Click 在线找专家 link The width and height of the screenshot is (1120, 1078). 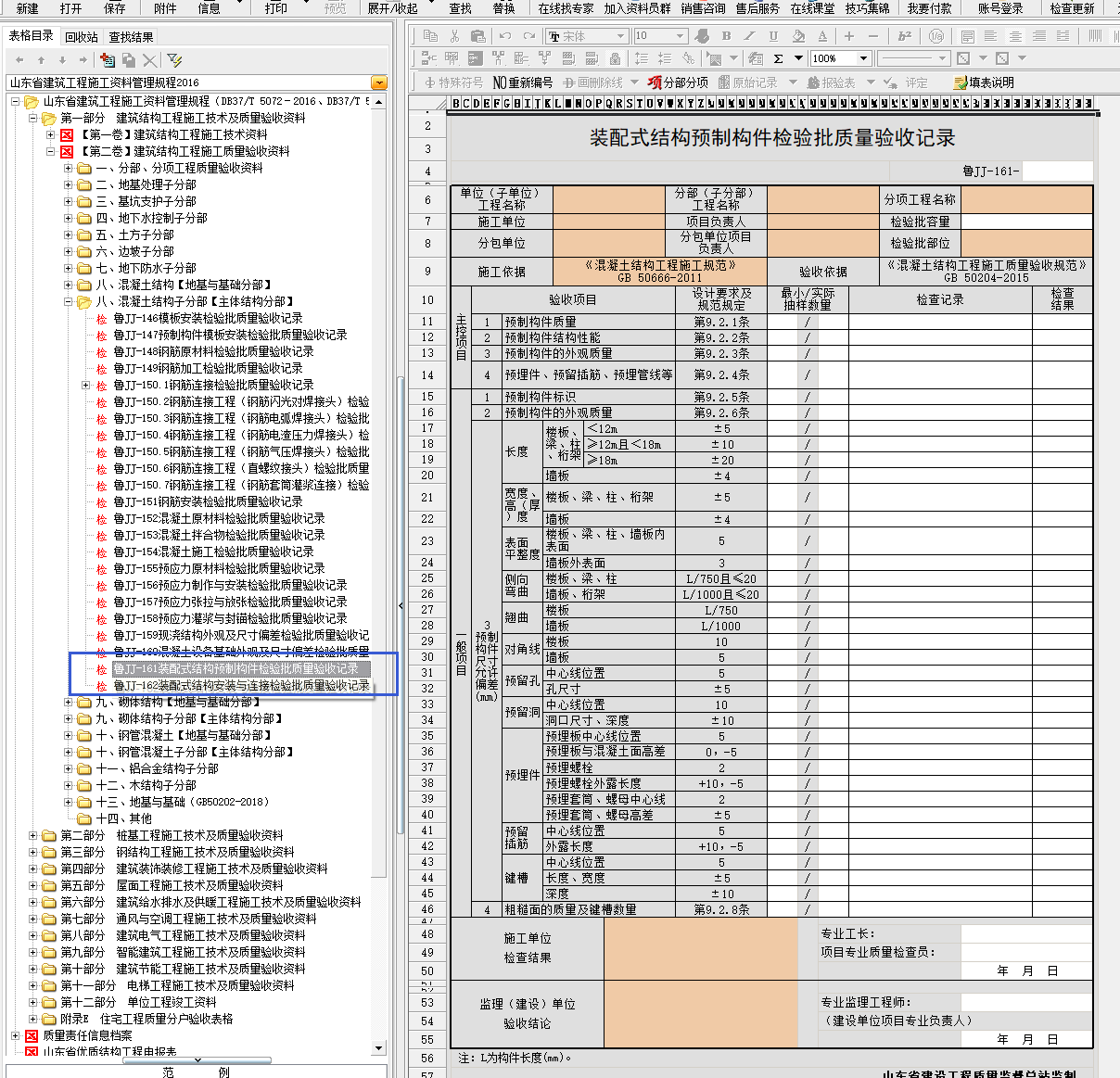(566, 7)
